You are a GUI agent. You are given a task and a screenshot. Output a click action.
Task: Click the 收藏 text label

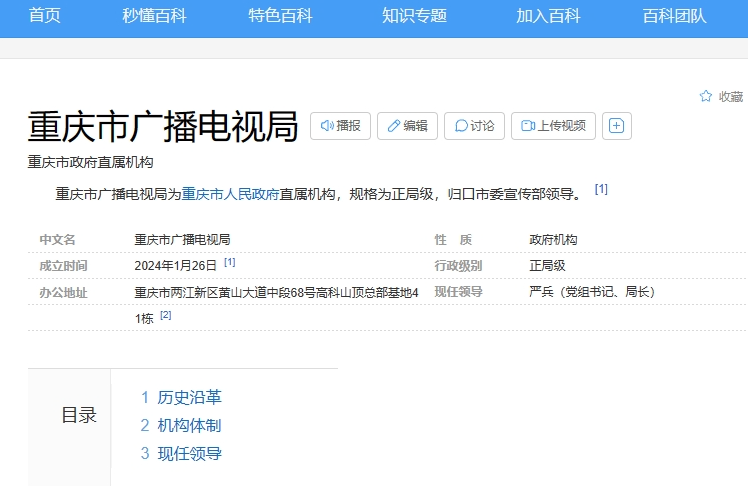(731, 97)
